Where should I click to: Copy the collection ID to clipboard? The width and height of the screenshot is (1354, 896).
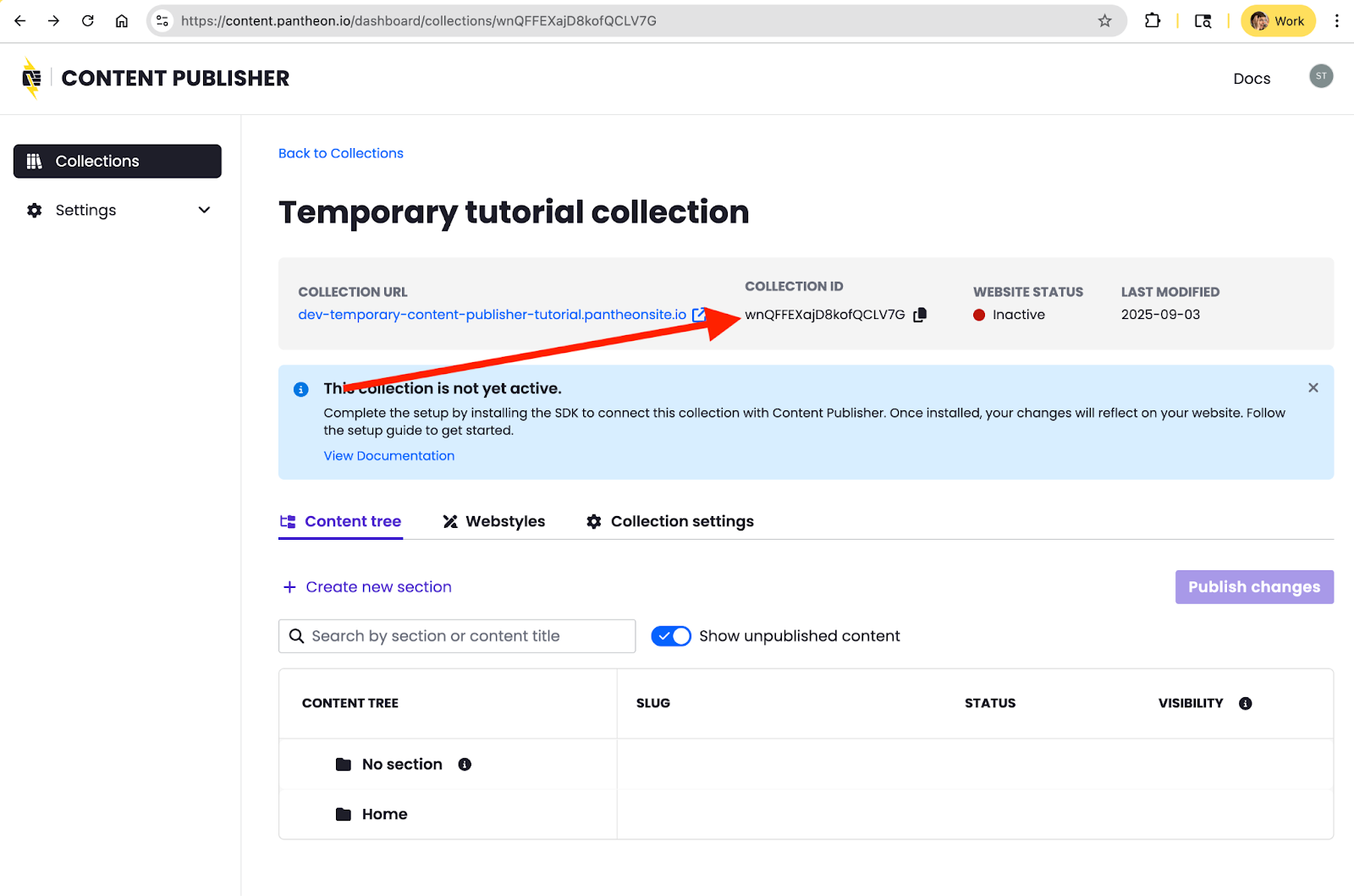point(920,315)
